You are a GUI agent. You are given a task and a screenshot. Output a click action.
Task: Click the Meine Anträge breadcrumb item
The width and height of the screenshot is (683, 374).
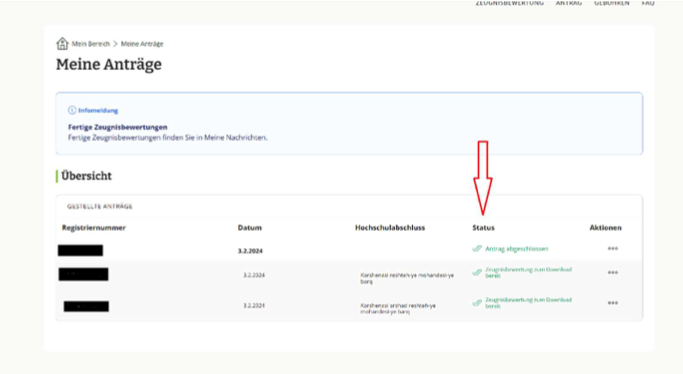[142, 44]
